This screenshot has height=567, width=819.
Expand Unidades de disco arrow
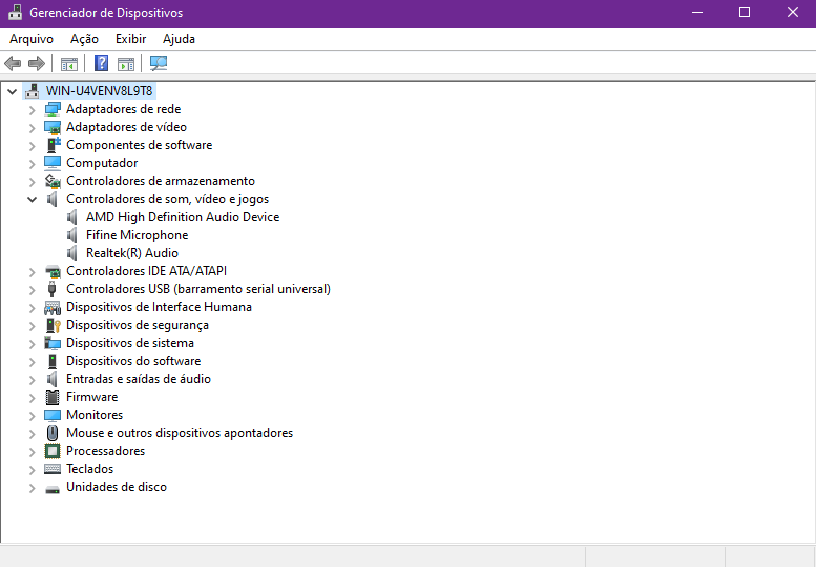click(x=32, y=488)
